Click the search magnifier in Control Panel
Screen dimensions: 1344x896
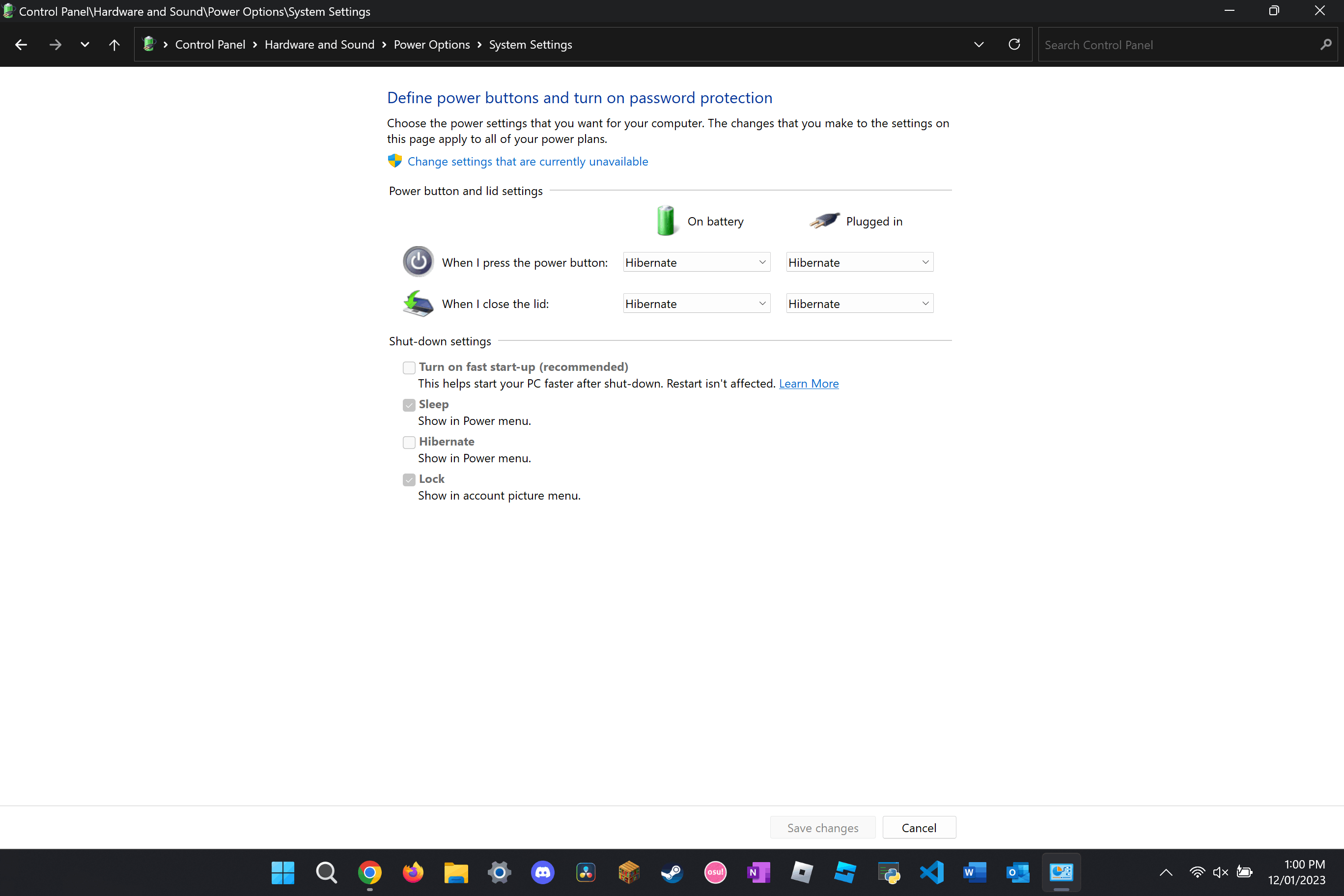pyautogui.click(x=1326, y=45)
